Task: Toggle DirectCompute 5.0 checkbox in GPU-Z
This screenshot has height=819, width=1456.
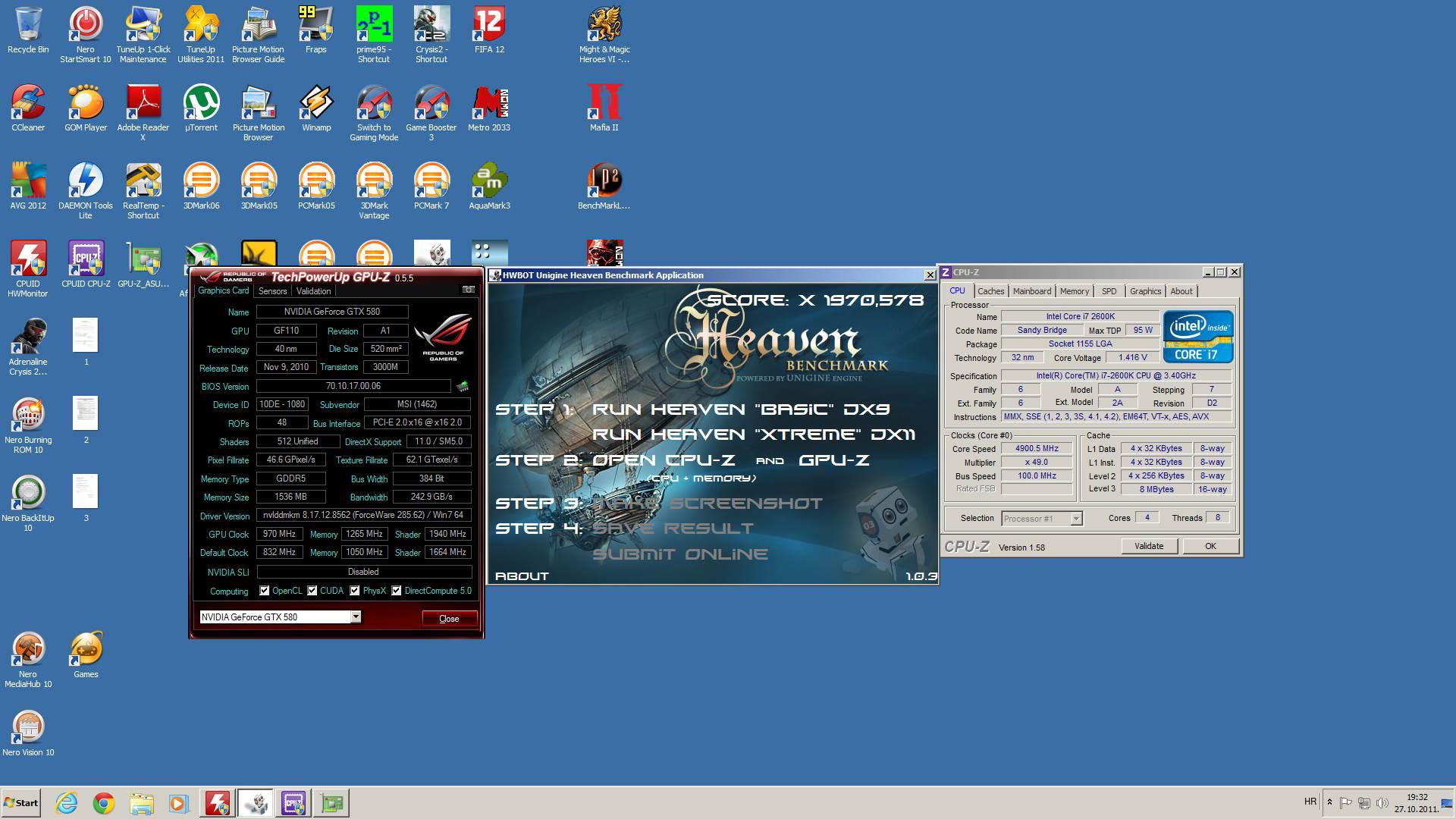Action: pos(397,591)
